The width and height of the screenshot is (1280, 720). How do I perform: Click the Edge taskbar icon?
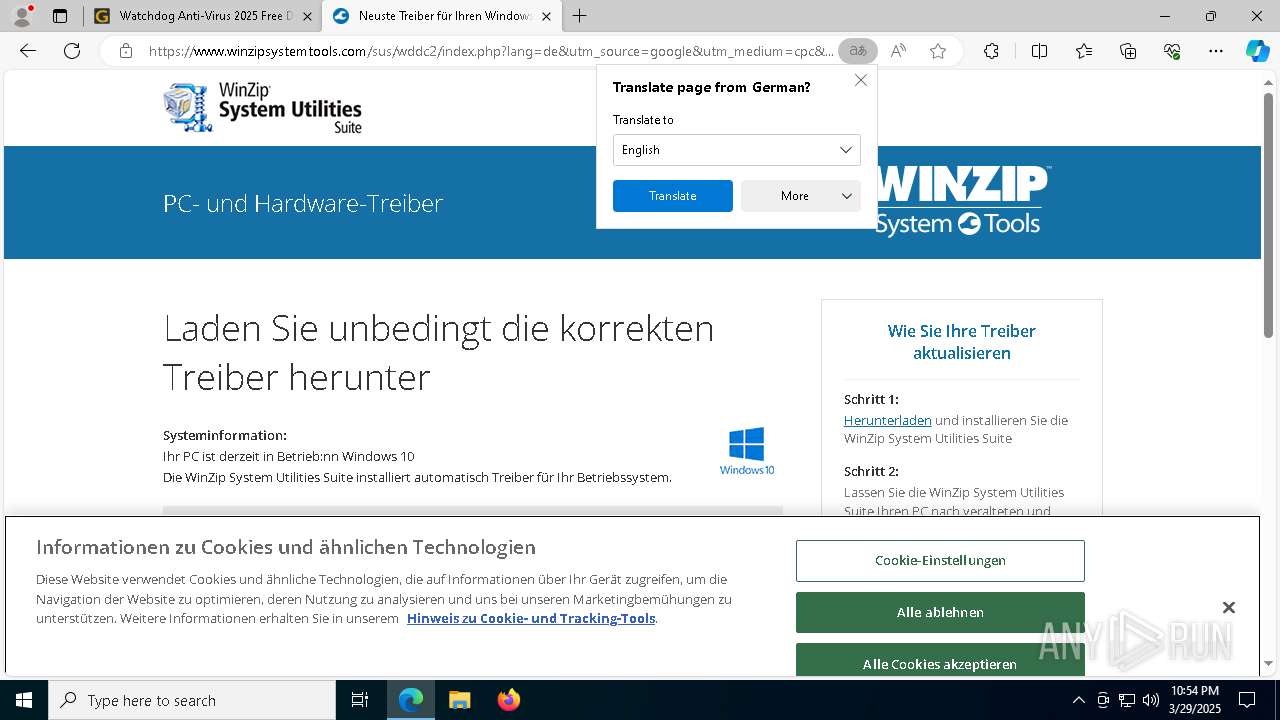tap(411, 700)
